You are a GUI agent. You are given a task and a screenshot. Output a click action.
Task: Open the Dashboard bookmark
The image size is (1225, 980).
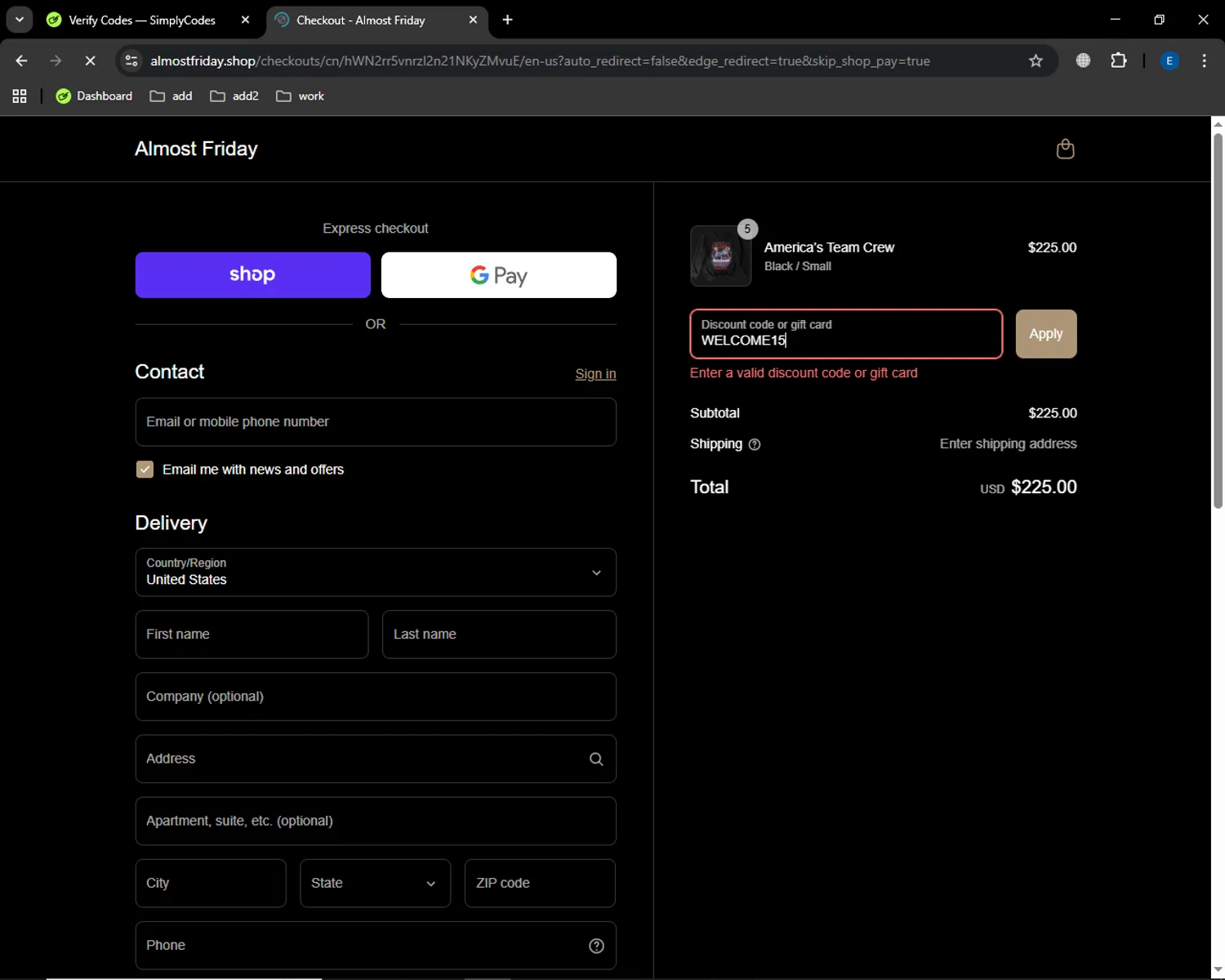(94, 96)
